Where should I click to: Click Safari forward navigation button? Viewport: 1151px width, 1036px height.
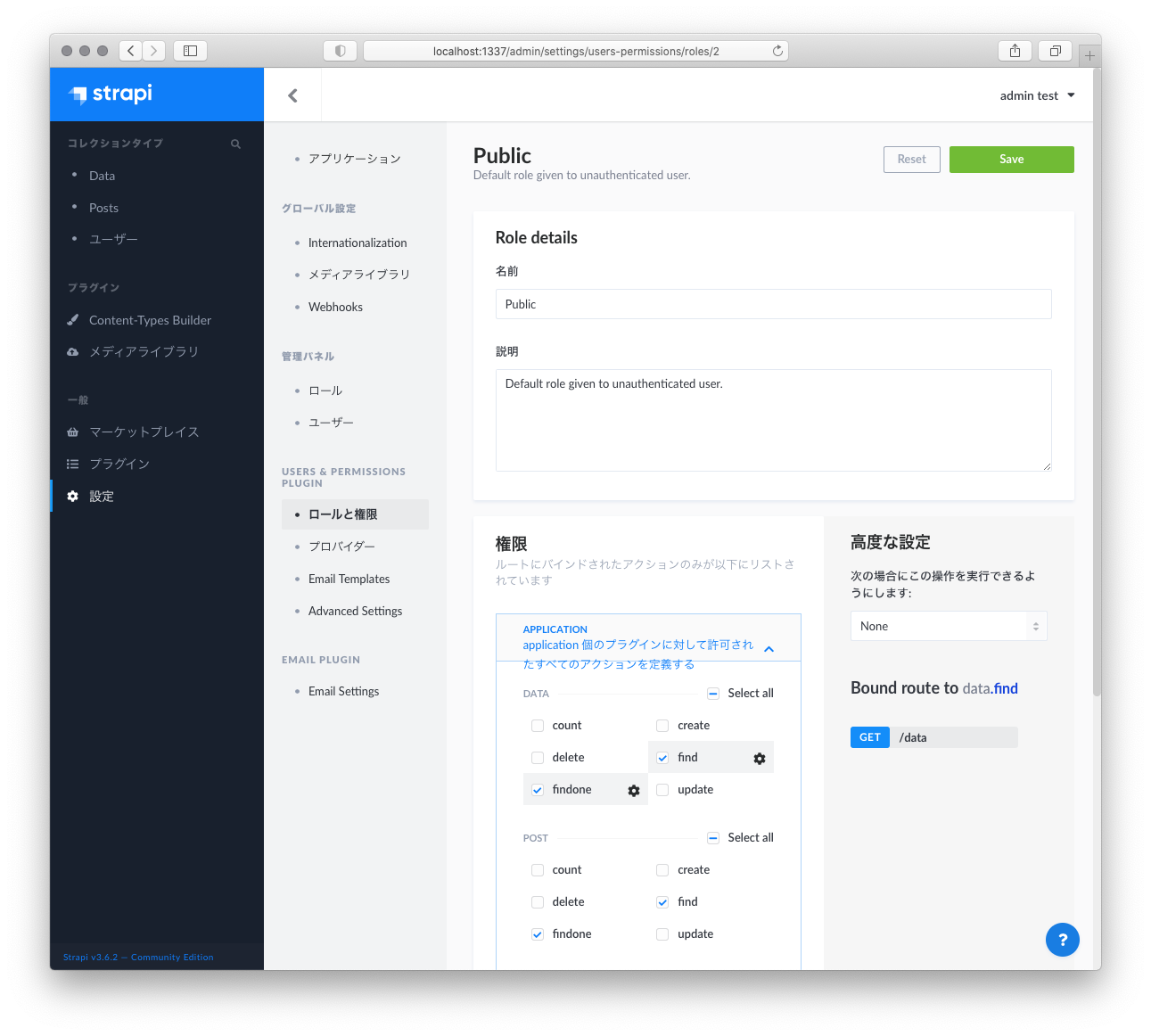(154, 51)
